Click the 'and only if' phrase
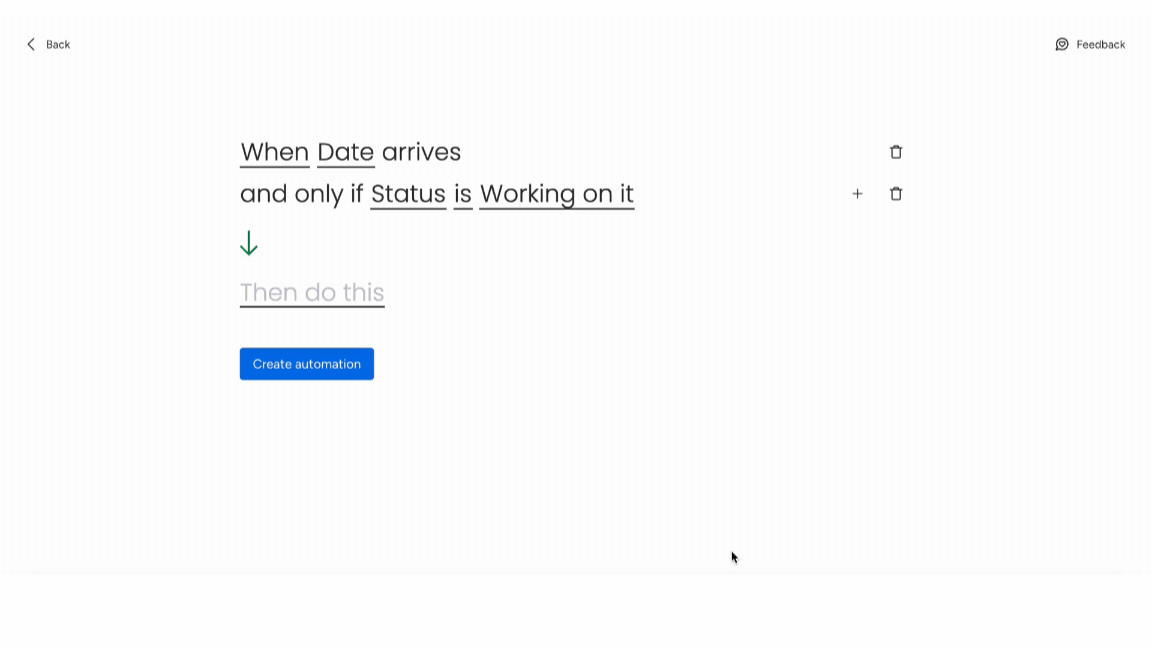Image resolution: width=1152 pixels, height=648 pixels. (x=301, y=194)
